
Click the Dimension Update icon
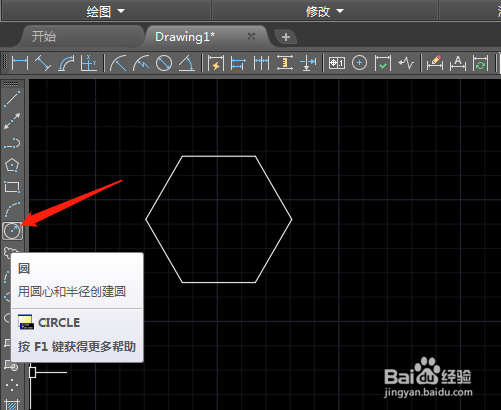point(480,63)
